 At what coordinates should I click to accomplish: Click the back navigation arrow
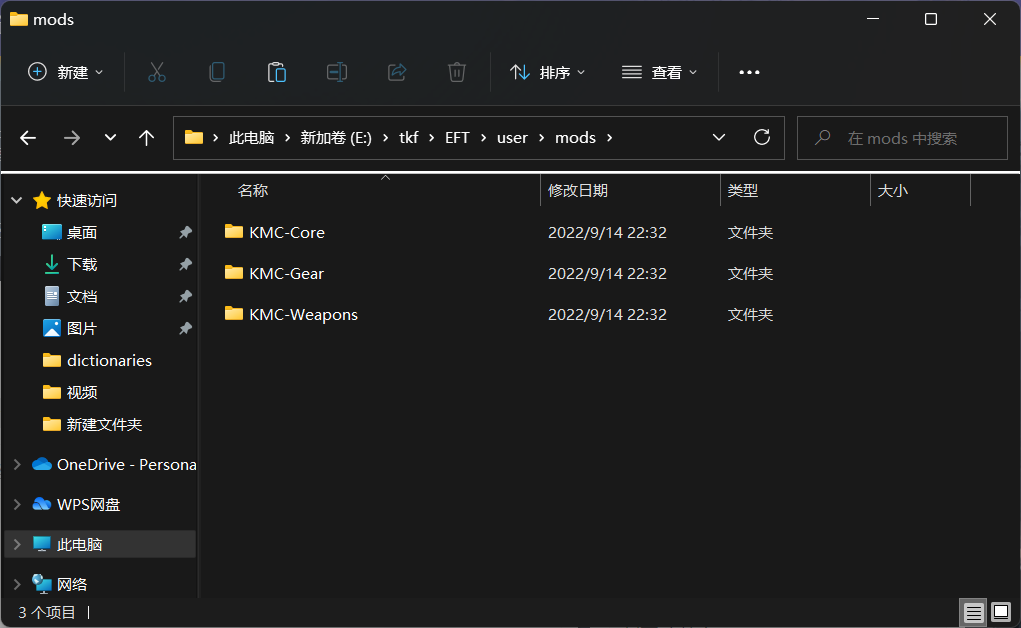pos(28,137)
